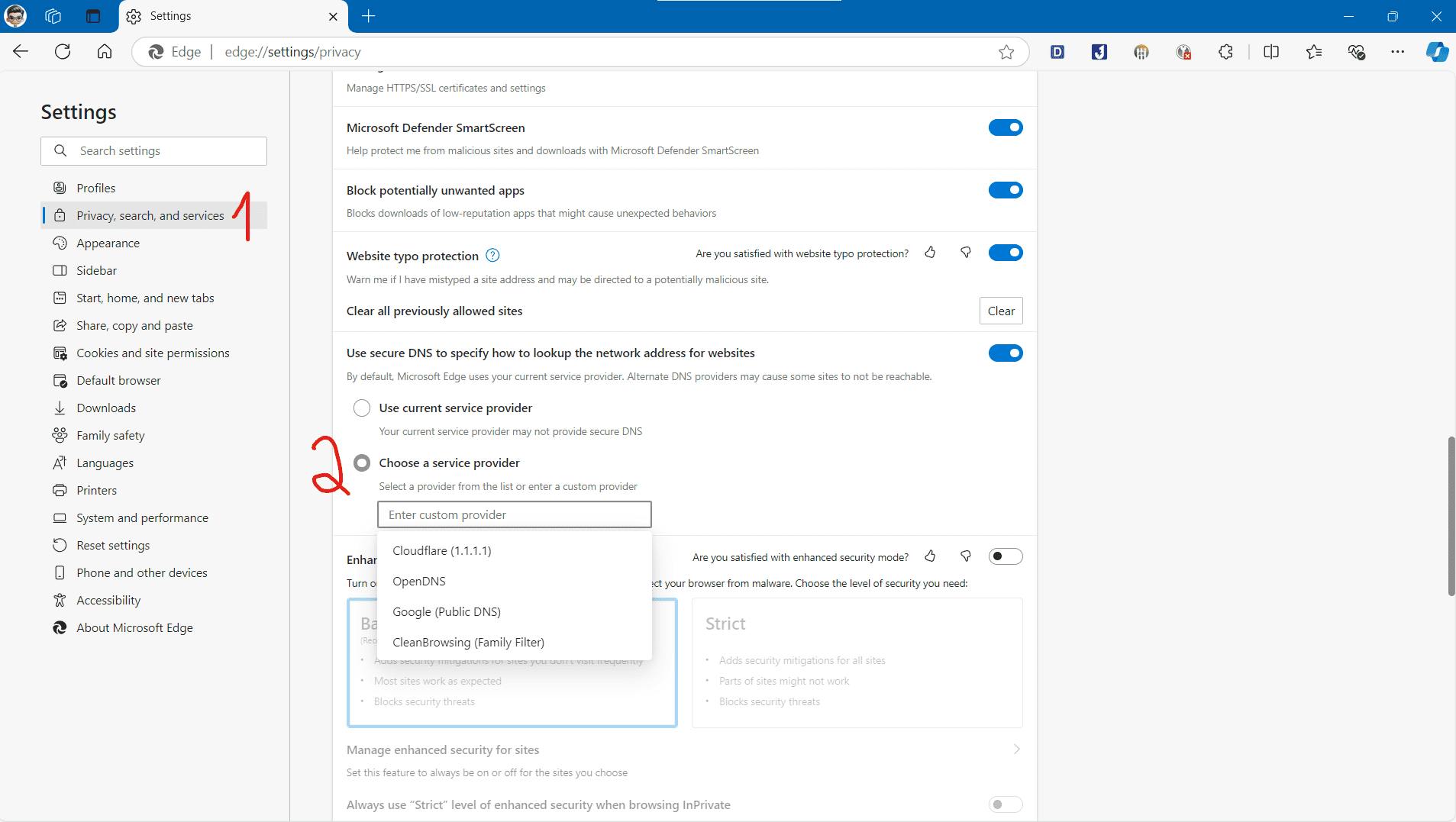Open the Favorites list icon

tap(1313, 52)
